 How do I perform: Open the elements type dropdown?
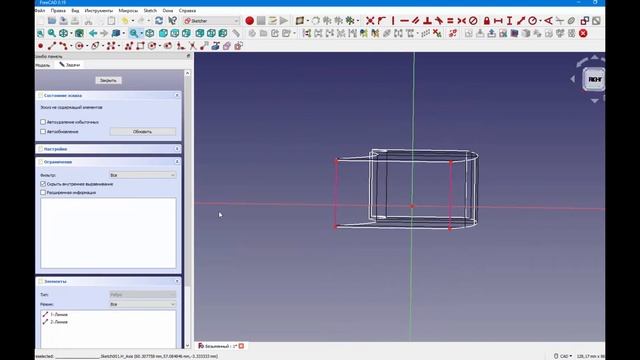coord(142,294)
